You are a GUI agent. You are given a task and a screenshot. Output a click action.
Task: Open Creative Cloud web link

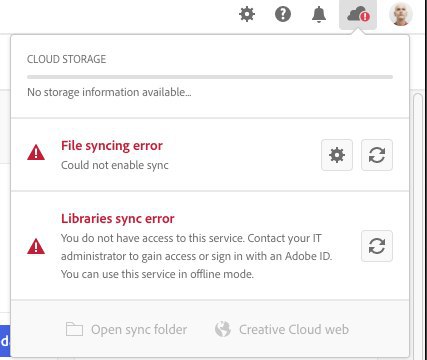(282, 329)
